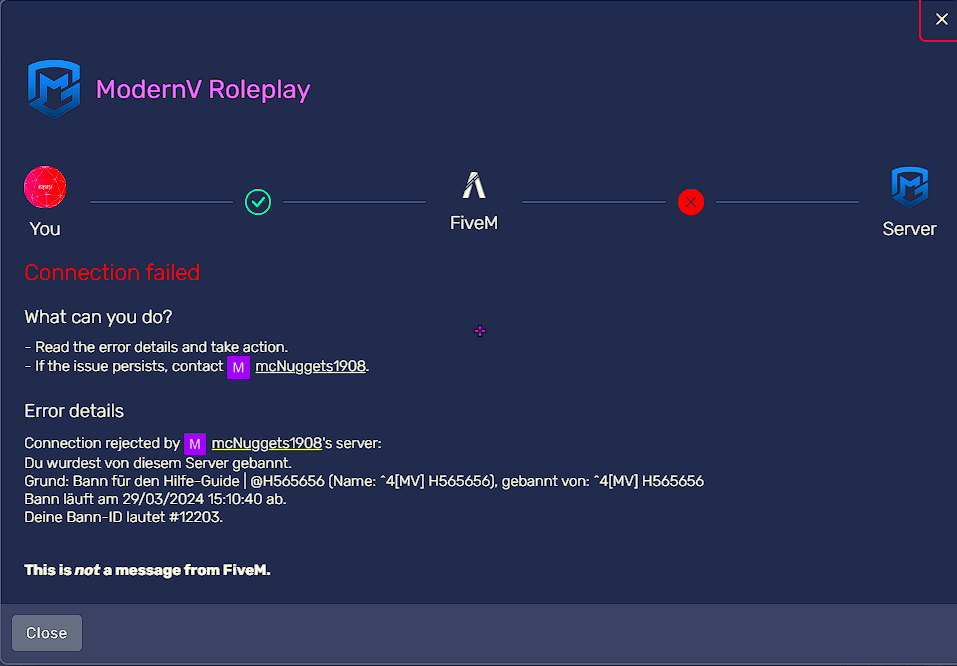Click the green checkmark status icon
Screen dimensions: 957x666
click(258, 202)
